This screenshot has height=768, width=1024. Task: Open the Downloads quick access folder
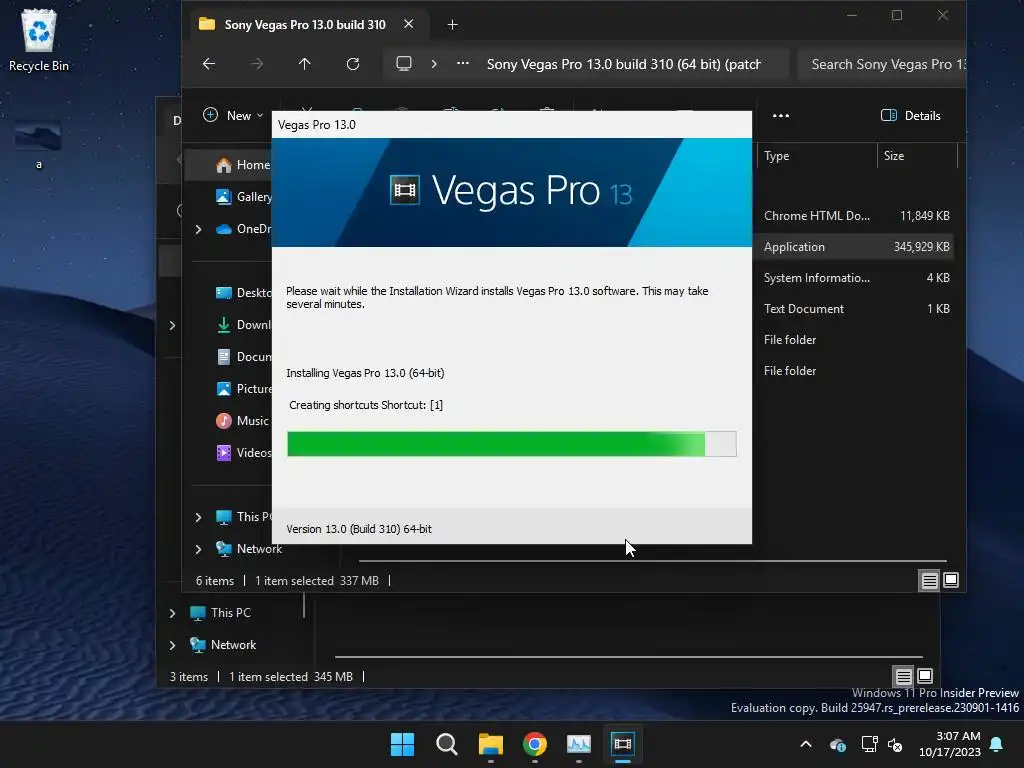[243, 325]
